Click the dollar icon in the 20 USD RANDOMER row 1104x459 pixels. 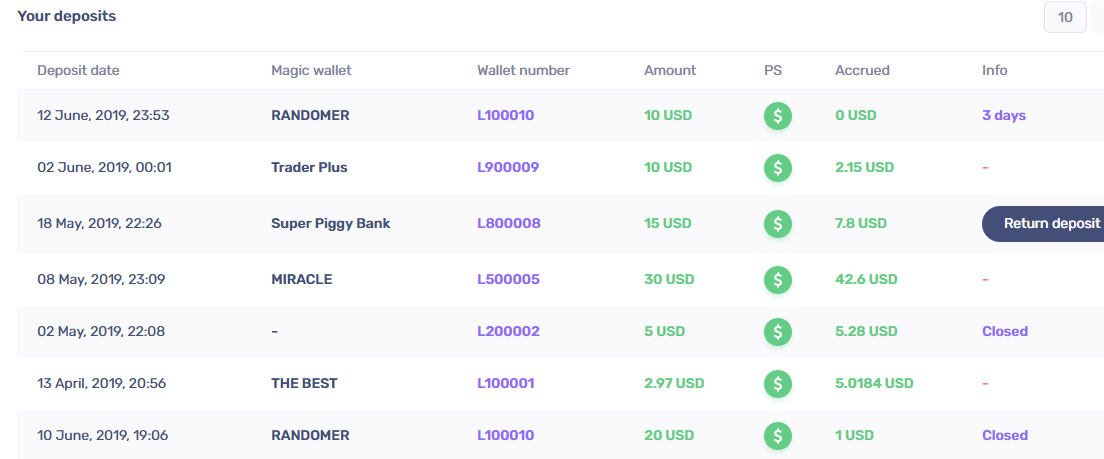778,435
